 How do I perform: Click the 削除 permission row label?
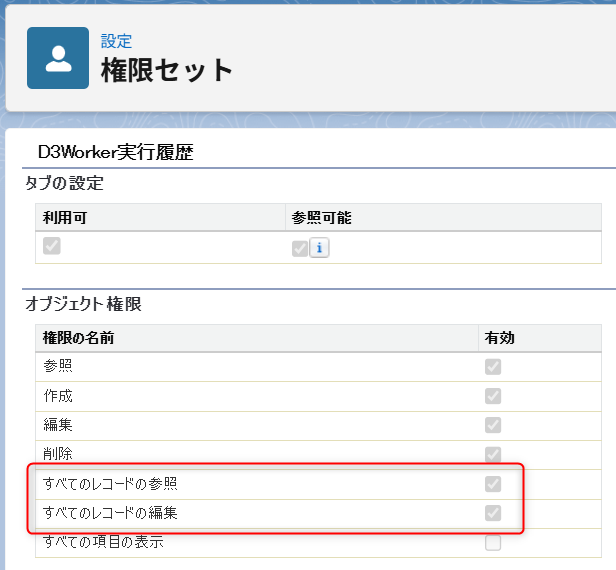click(x=58, y=454)
